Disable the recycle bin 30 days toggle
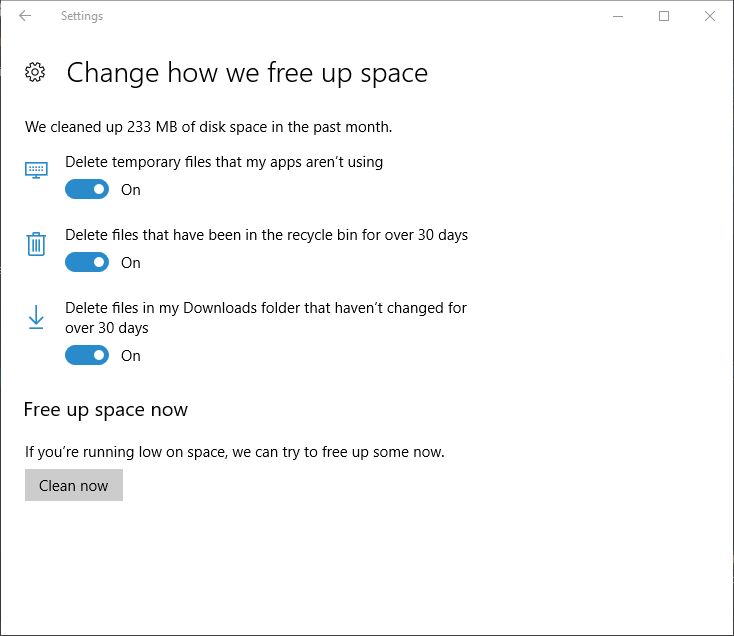This screenshot has height=636, width=734. (87, 263)
